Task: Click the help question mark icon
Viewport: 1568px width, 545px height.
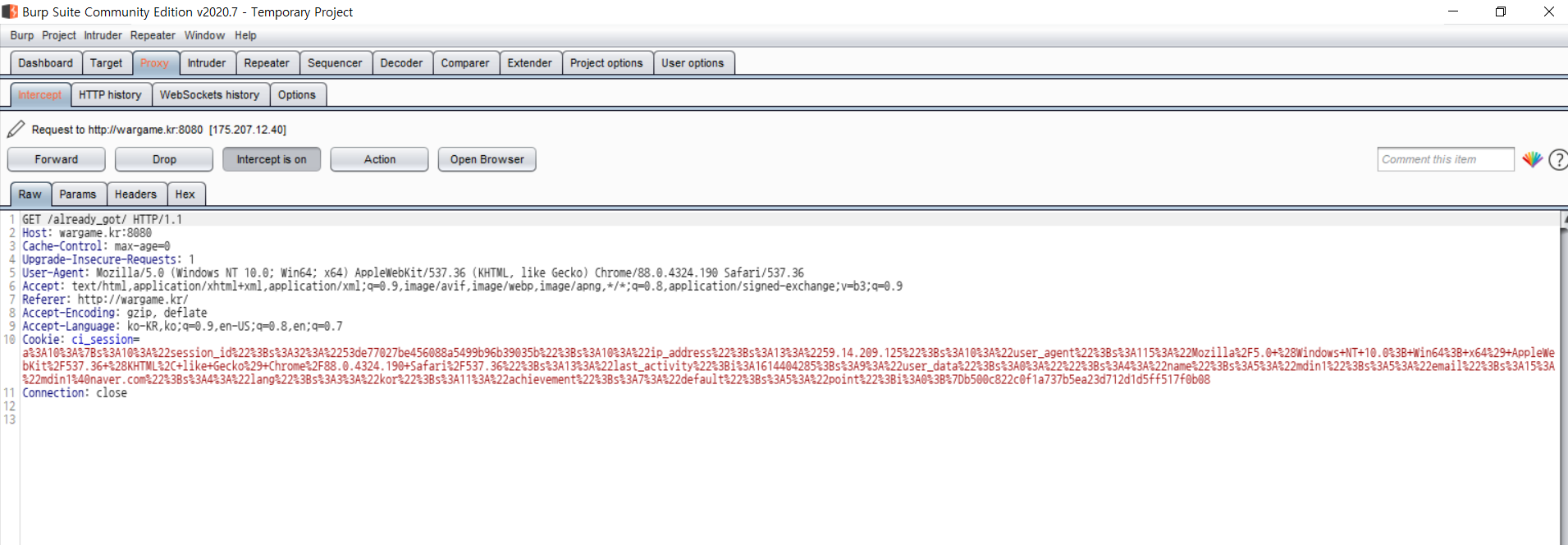Action: pyautogui.click(x=1557, y=159)
